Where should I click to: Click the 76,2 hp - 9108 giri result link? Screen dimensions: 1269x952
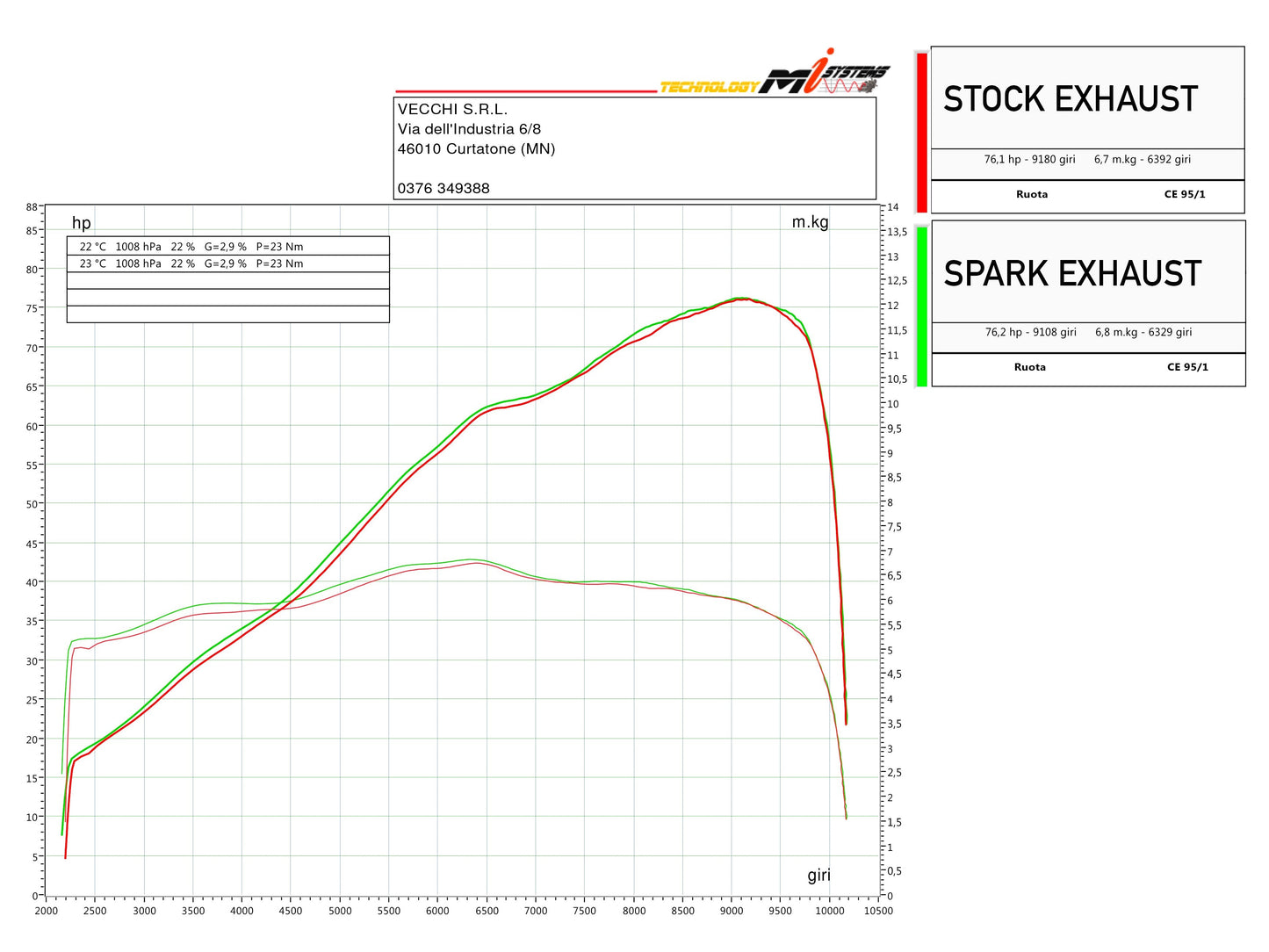[x=1031, y=333]
